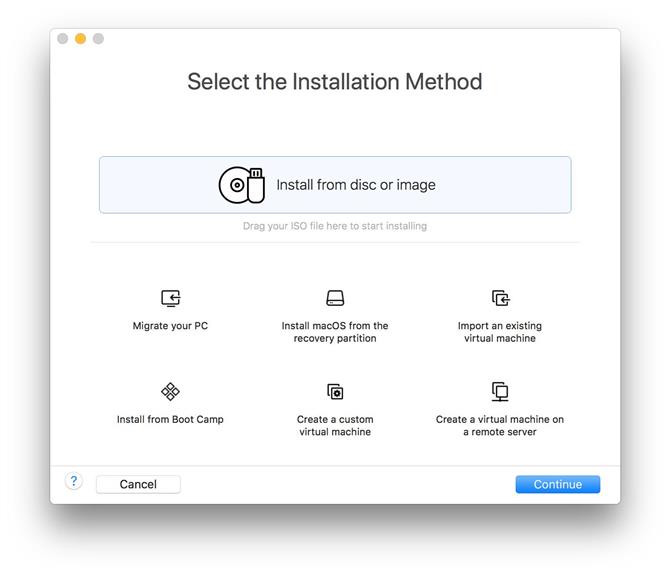Image resolution: width=670 pixels, height=575 pixels.
Task: Click the Drag your ISO file here hint
Action: pyautogui.click(x=335, y=226)
